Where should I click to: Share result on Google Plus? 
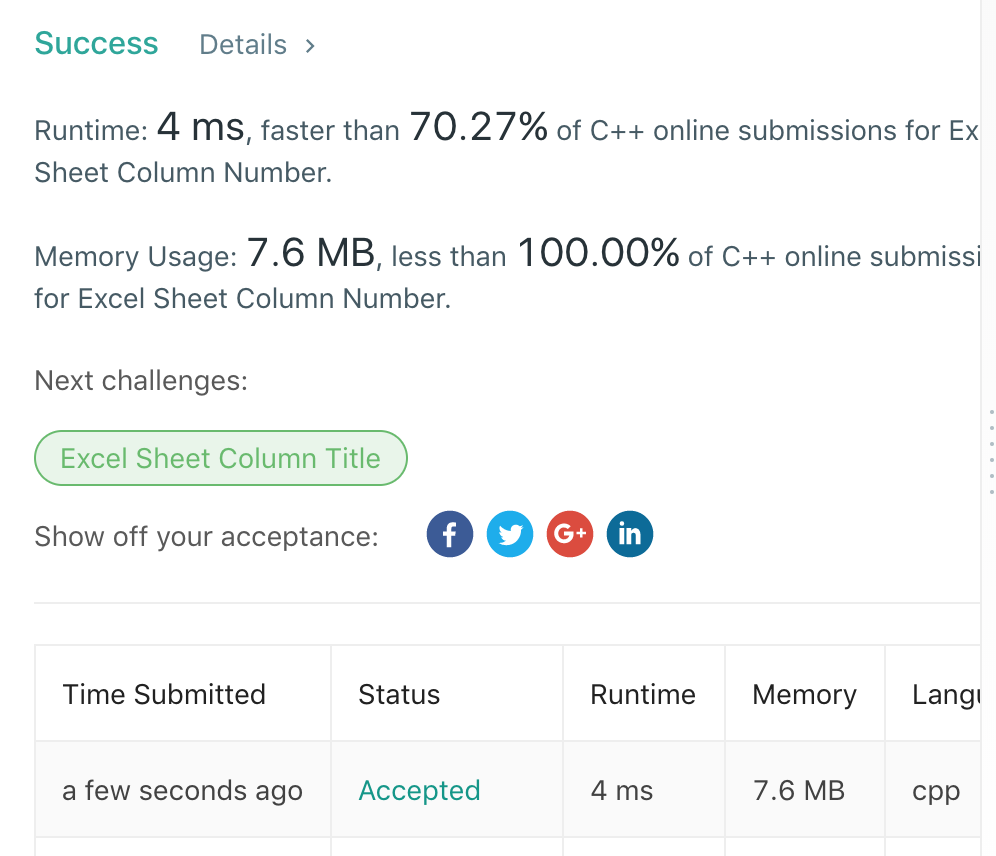(x=570, y=535)
